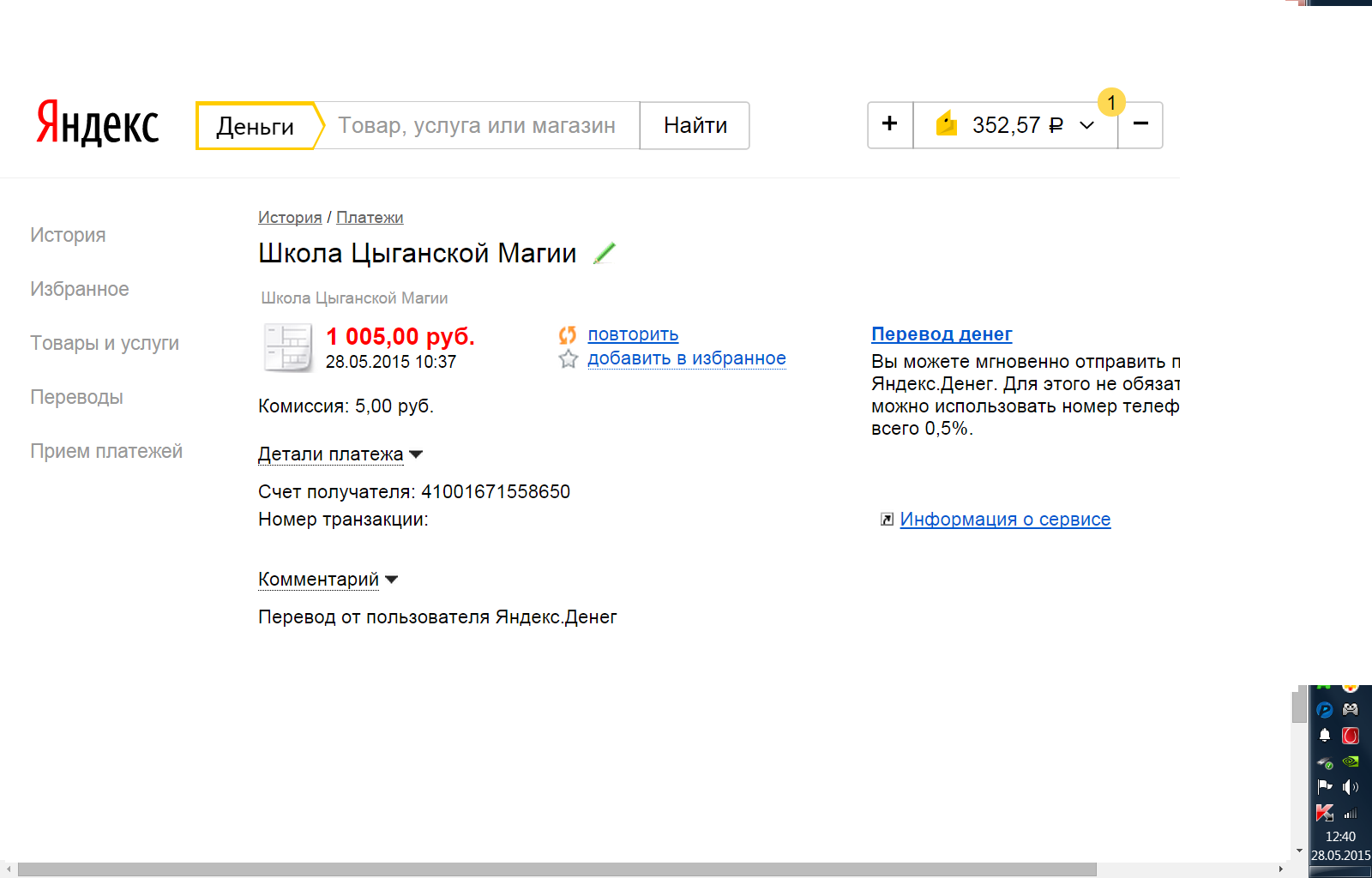Click the pencil icon next to payment title
Screen dimensions: 1372x878
[605, 253]
